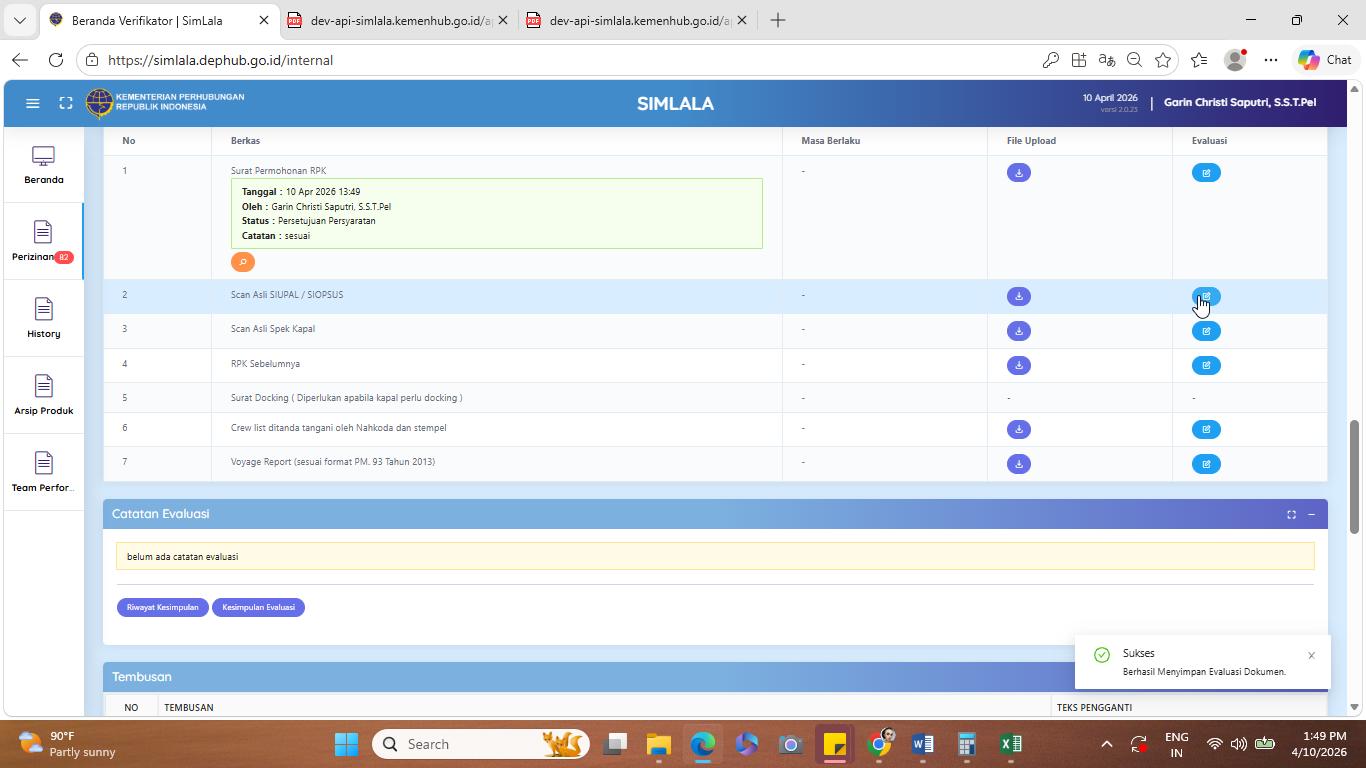Open the Calculator app from taskbar

point(966,744)
